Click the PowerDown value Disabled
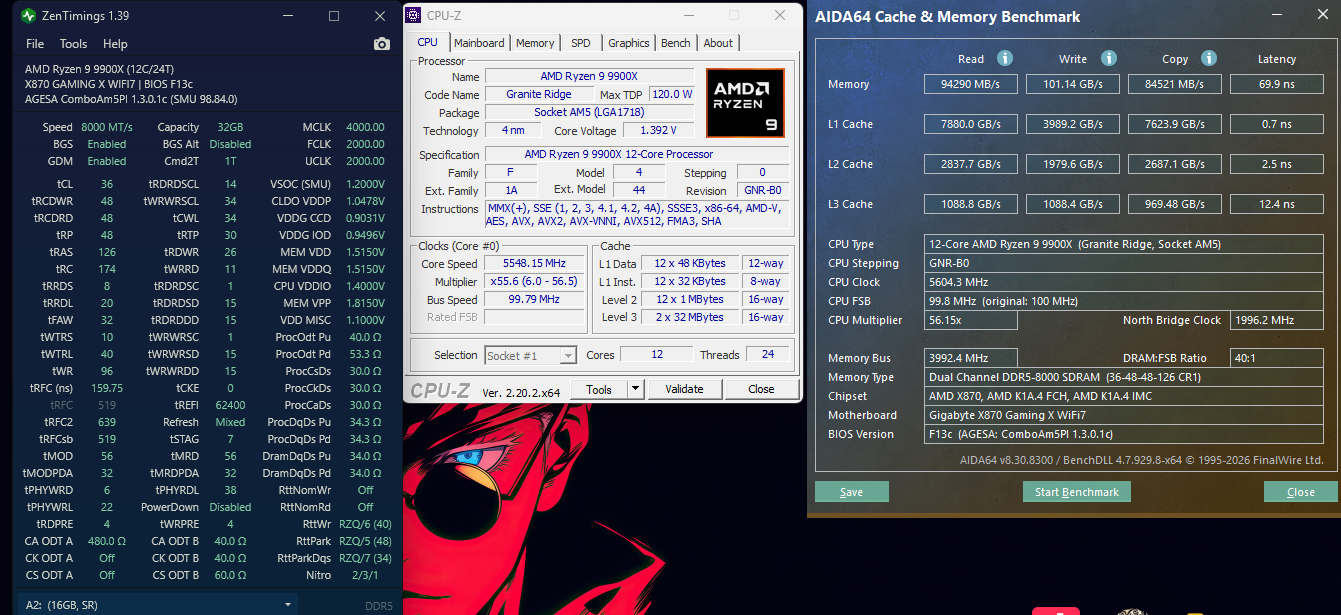The height and width of the screenshot is (615, 1341). pyautogui.click(x=231, y=507)
